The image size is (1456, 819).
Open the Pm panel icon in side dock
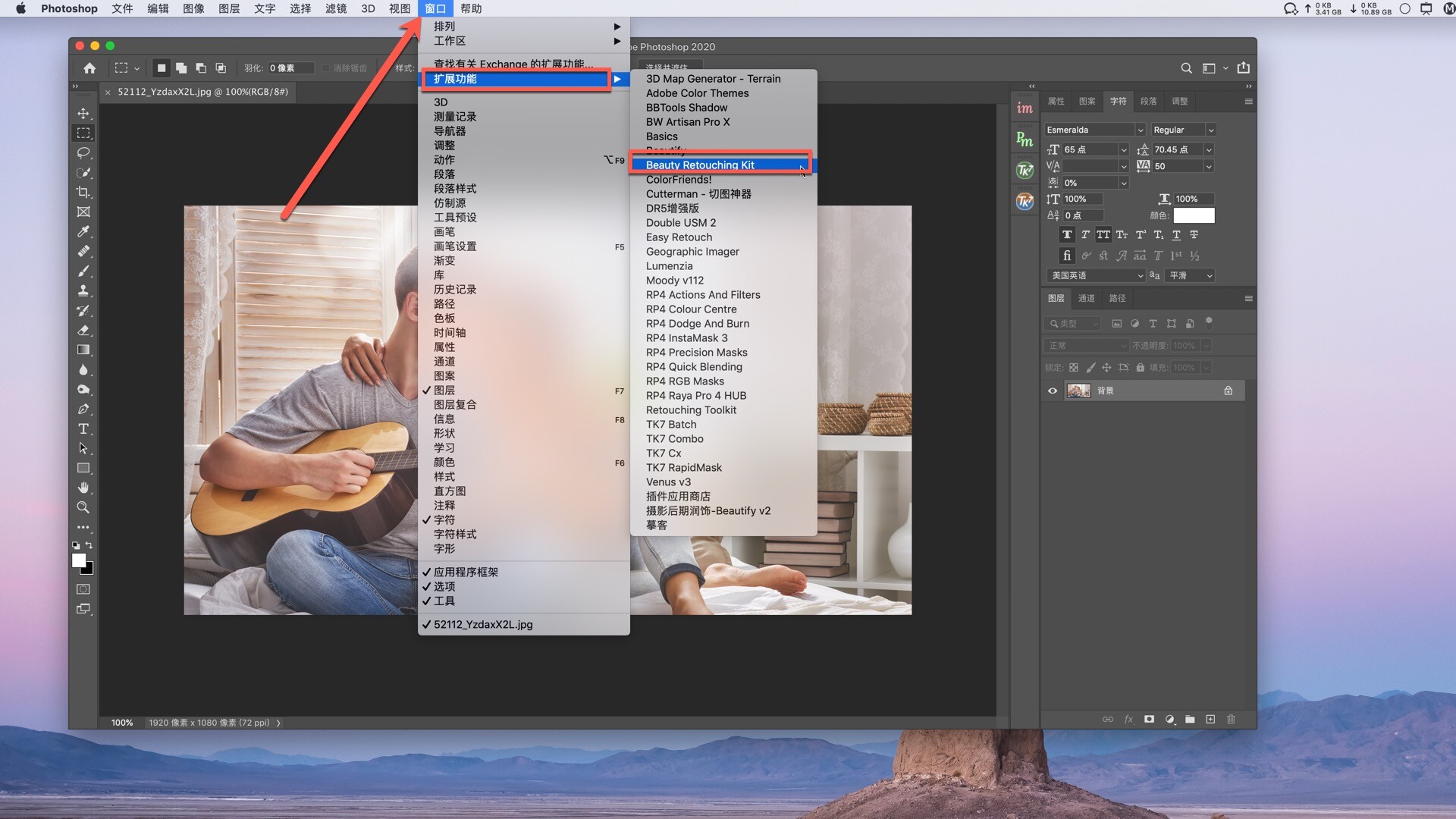[x=1025, y=139]
